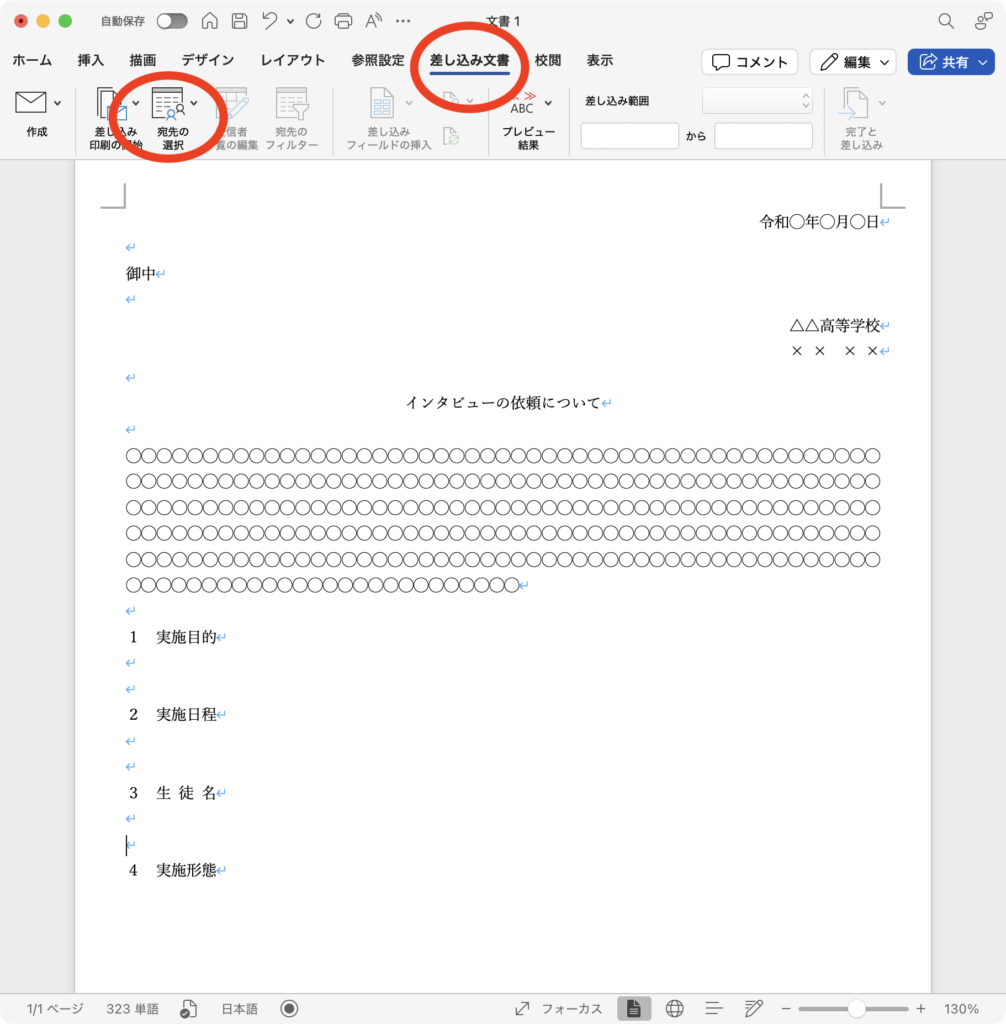Switch to web layout view globe icon
The image size is (1006, 1024).
(675, 1008)
